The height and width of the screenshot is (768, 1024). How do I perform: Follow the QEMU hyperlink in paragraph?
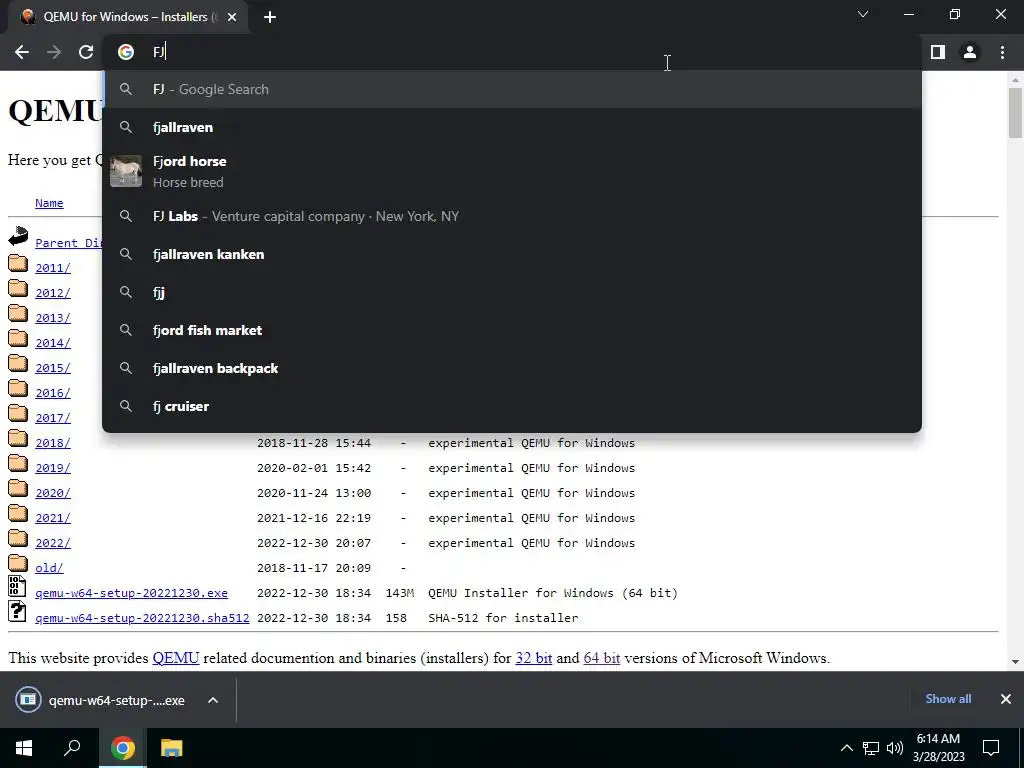[176, 658]
